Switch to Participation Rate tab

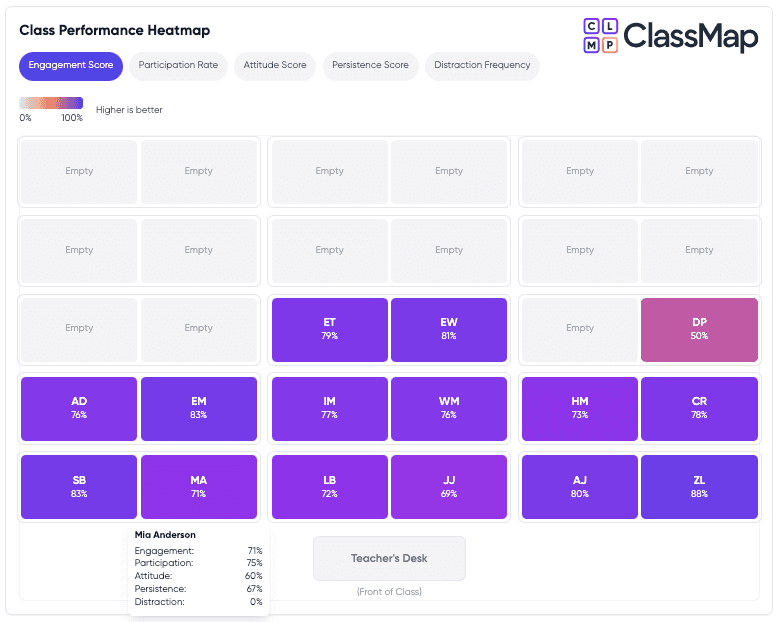pyautogui.click(x=179, y=66)
